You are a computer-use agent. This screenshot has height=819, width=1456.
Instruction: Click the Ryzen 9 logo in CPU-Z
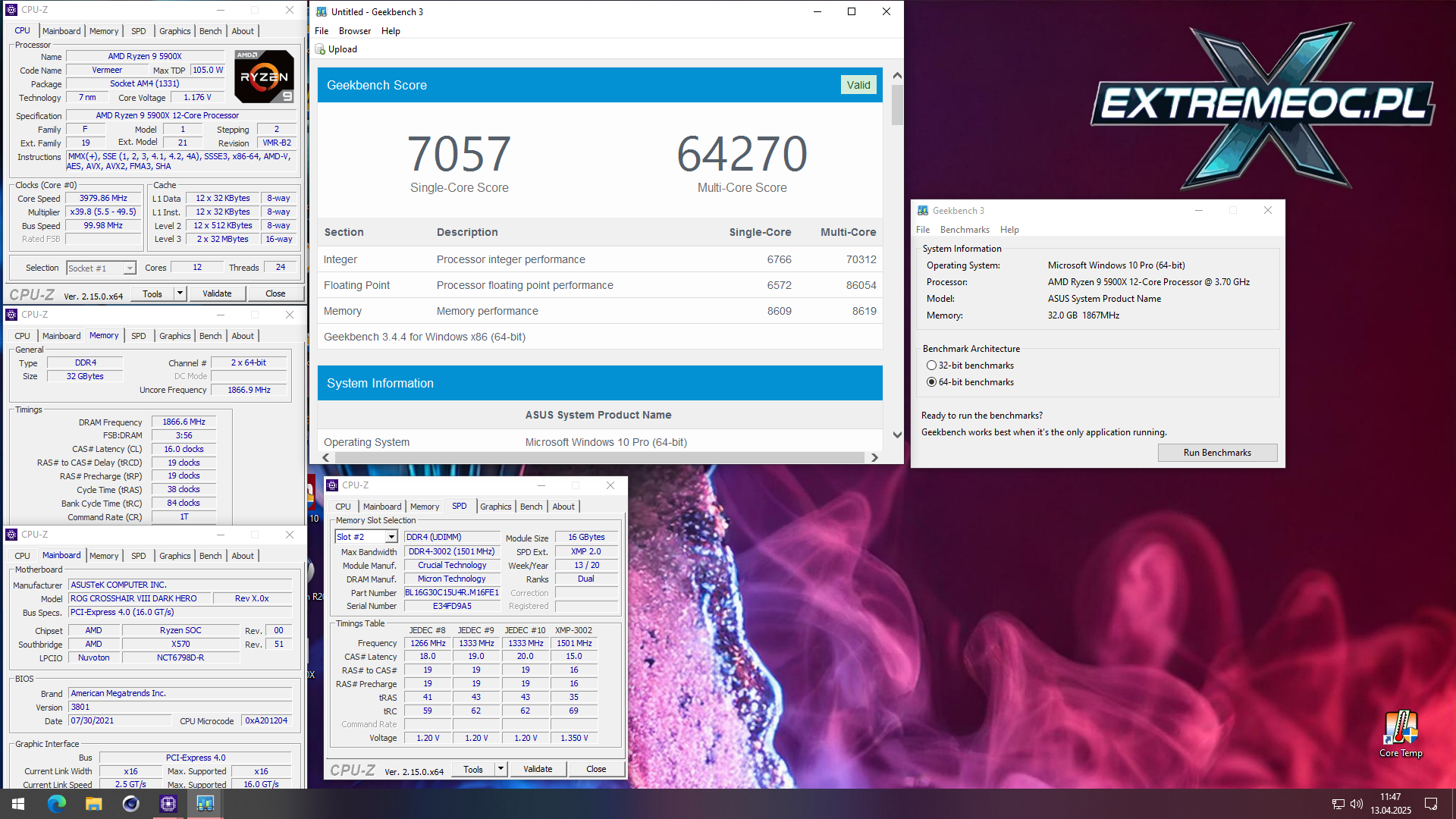pyautogui.click(x=264, y=77)
